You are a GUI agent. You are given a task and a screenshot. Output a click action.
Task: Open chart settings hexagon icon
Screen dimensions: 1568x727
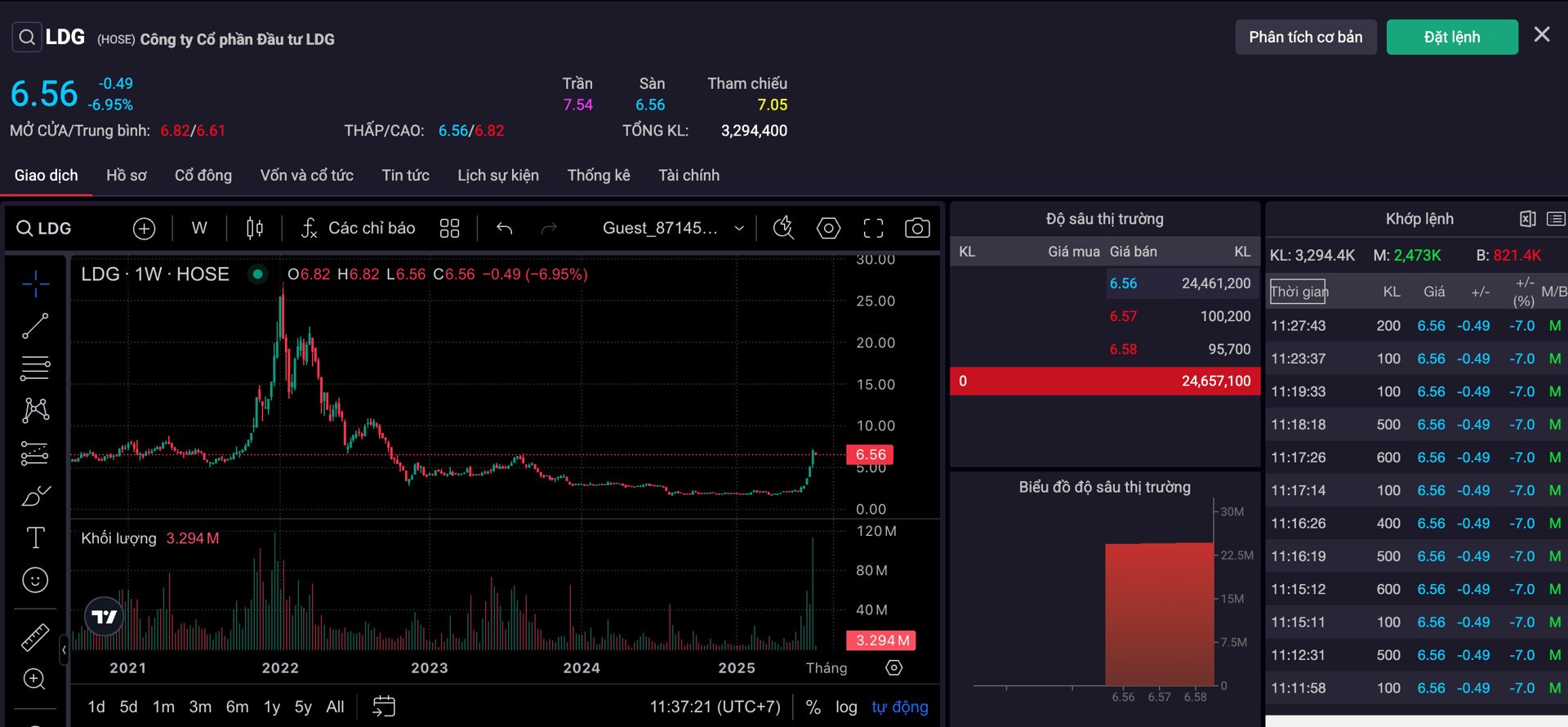pos(829,229)
